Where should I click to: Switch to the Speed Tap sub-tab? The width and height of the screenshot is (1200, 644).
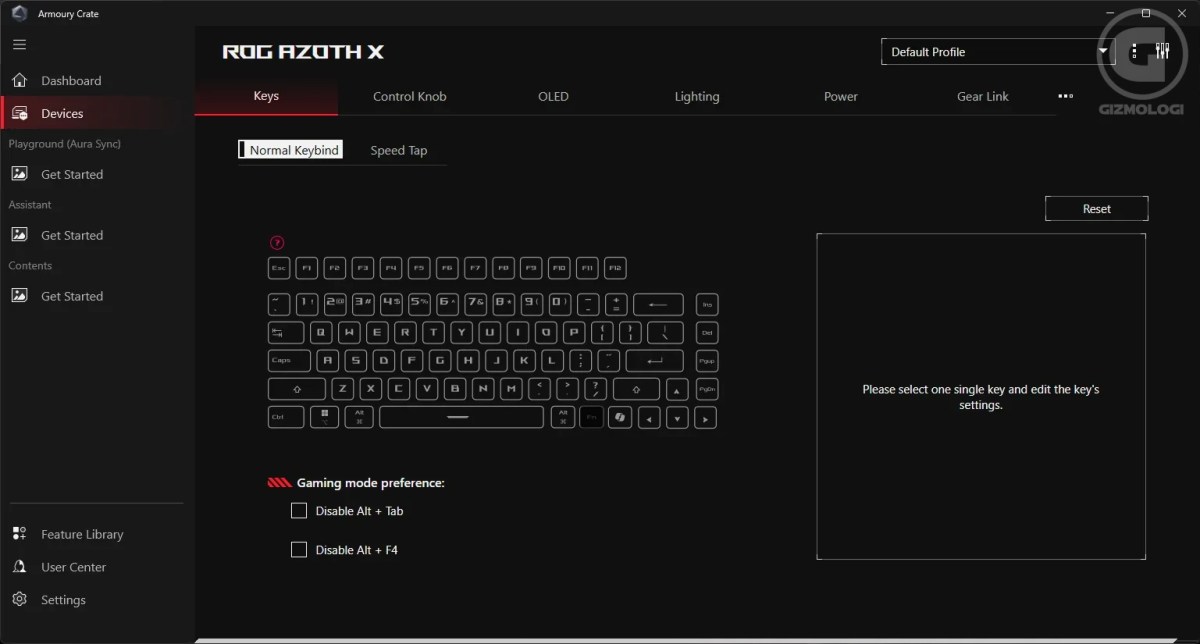(x=398, y=150)
